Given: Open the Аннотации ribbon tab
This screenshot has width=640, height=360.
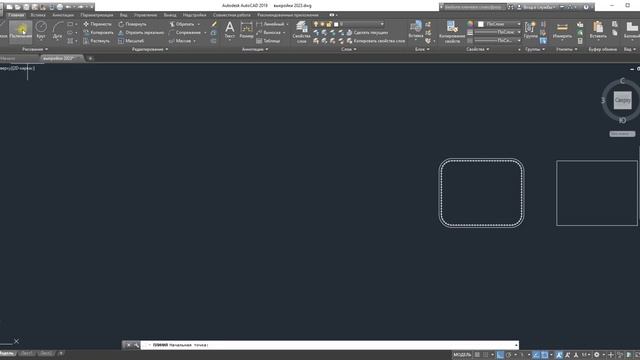Looking at the screenshot, I should (63, 15).
